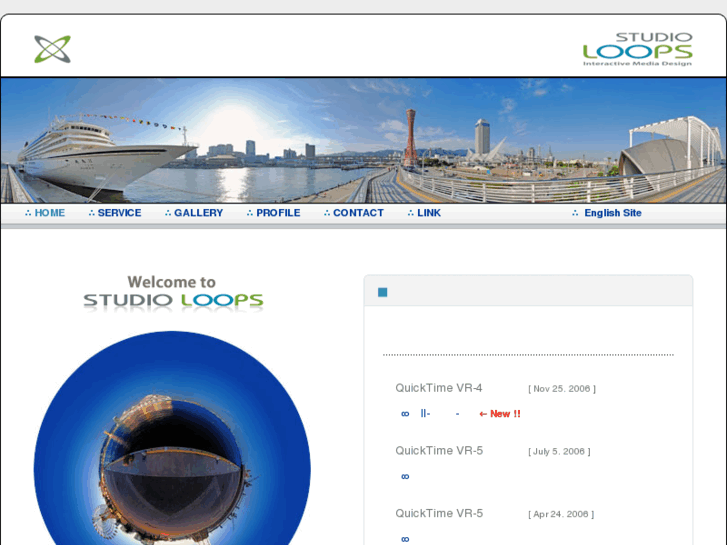Select QuickTime VR-5 dated July 5
The height and width of the screenshot is (545, 727).
(439, 450)
